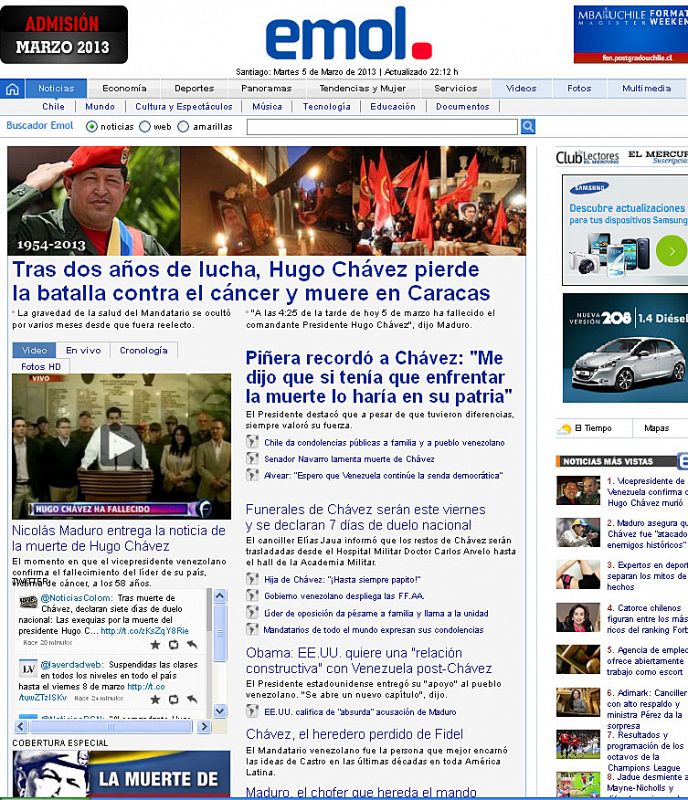Click Twitter widget scroll up arrow
The height and width of the screenshot is (800, 688).
click(x=220, y=595)
